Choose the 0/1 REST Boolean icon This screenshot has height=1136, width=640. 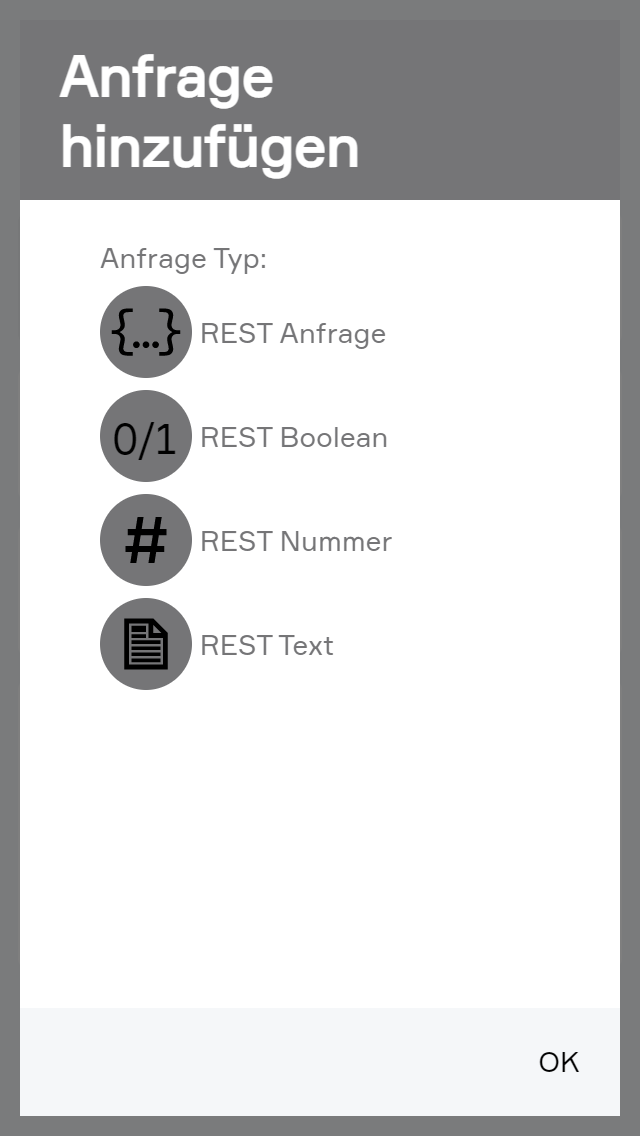146,437
